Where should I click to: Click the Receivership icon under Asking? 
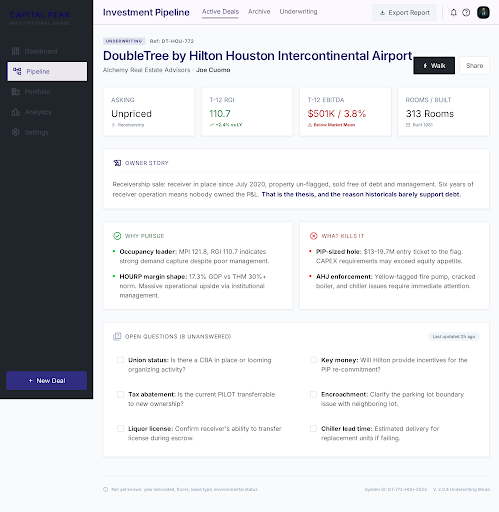pyautogui.click(x=113, y=125)
